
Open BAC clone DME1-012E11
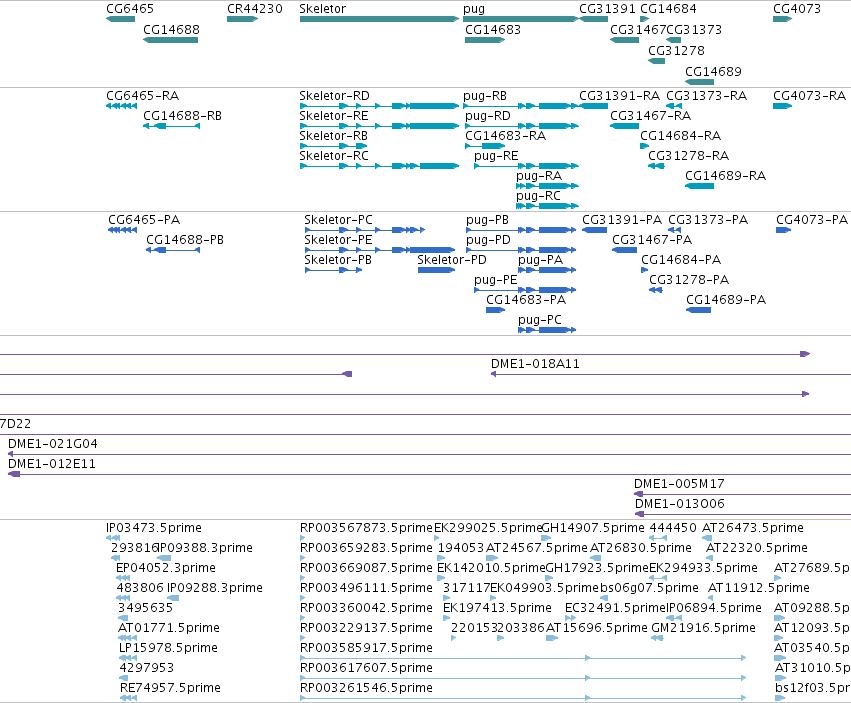pos(52,464)
